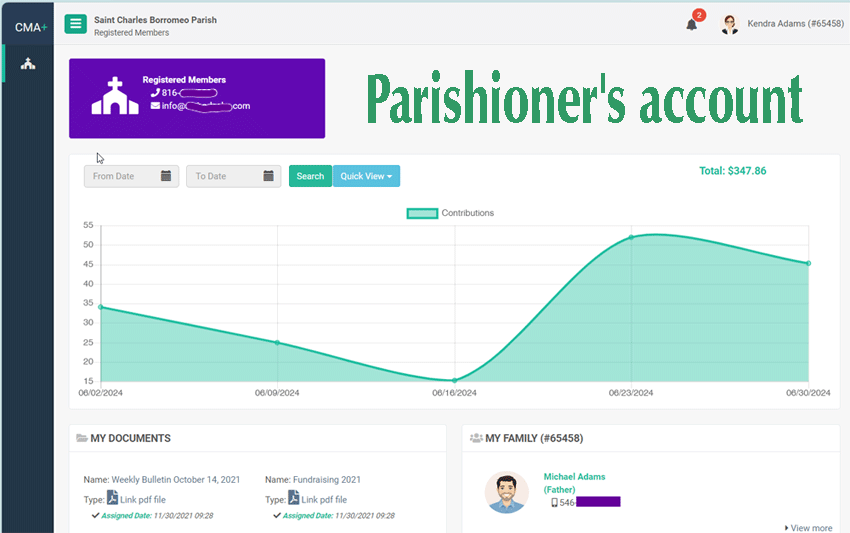Open the notifications bell icon
The width and height of the screenshot is (850, 533).
coord(691,24)
